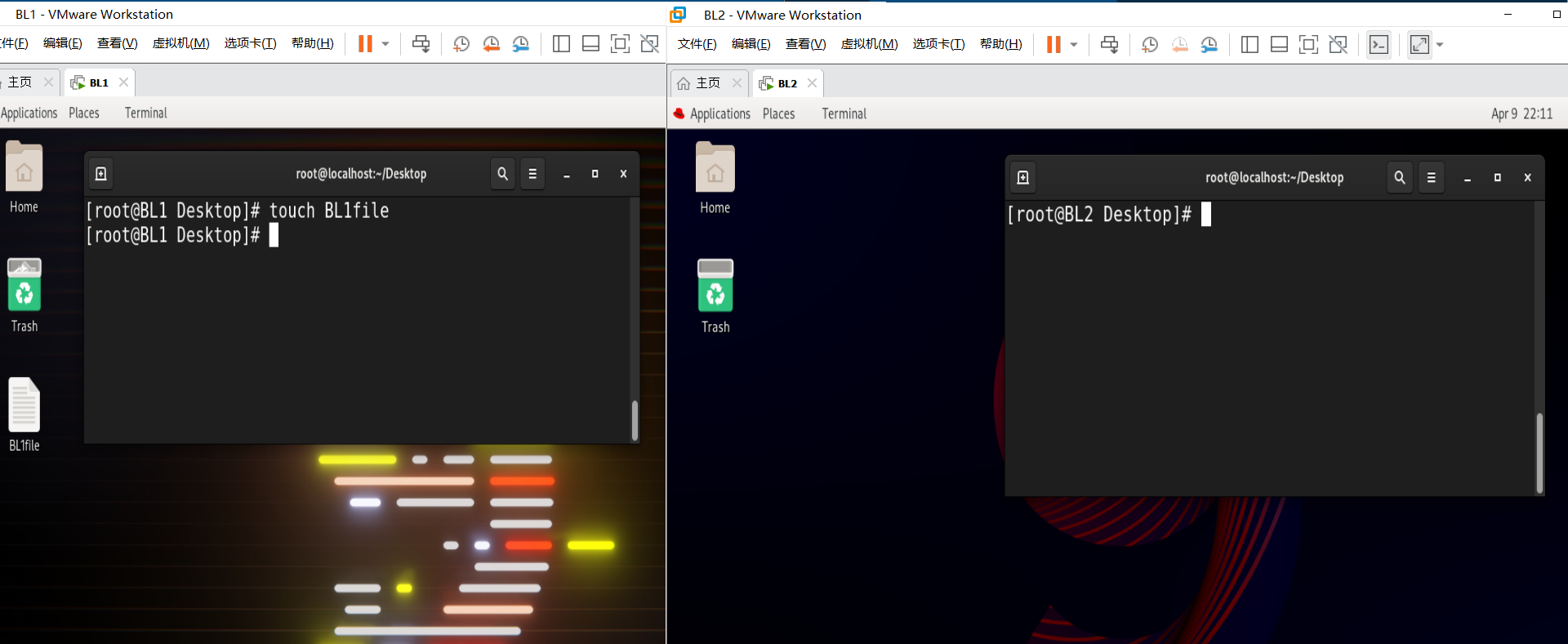Screen dimensions: 1568x644
Task: Click the Apr 9 22:11 clock in BL2
Action: click(1521, 113)
